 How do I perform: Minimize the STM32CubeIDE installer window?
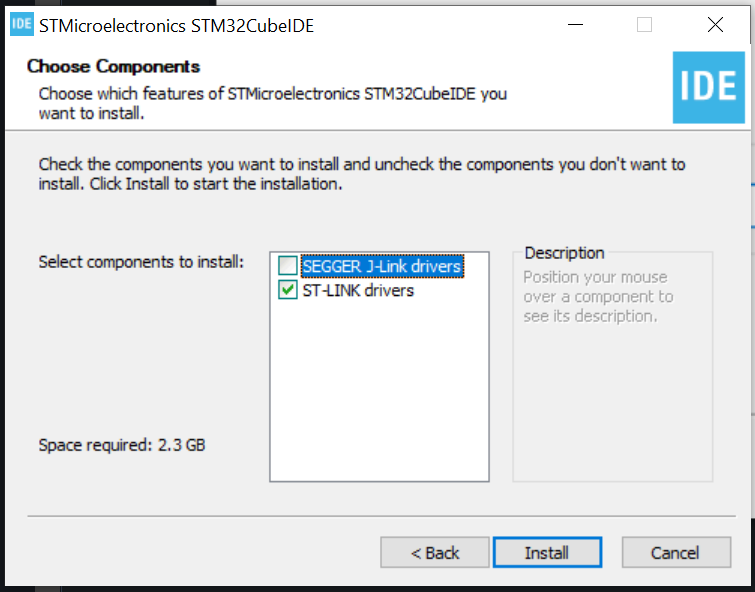(x=575, y=25)
